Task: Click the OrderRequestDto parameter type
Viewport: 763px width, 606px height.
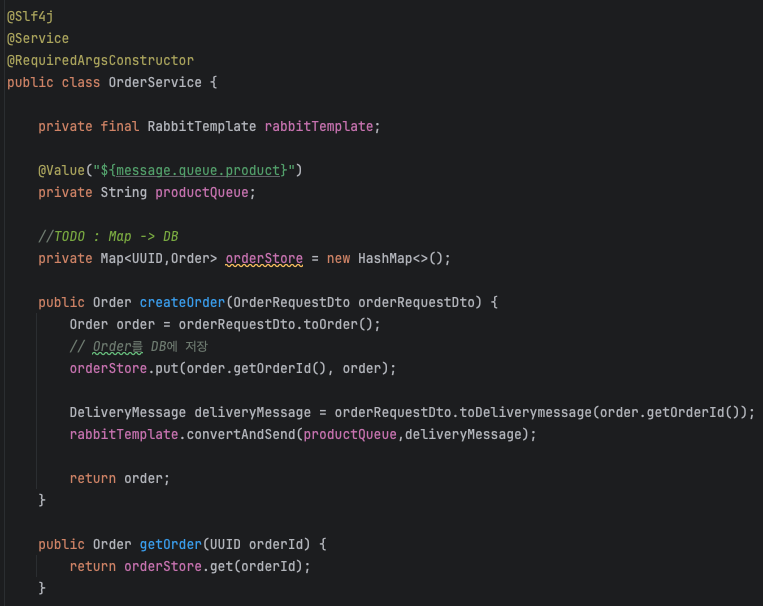Action: (291, 302)
